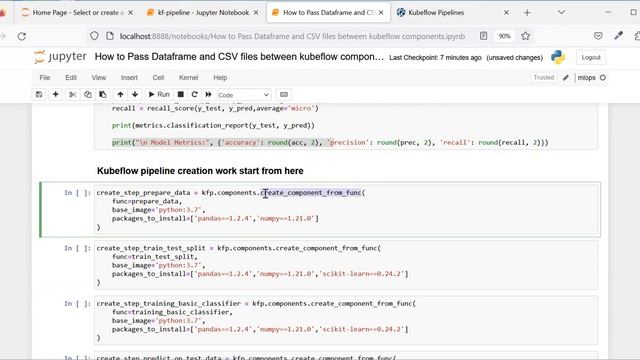Click the print Model Metrics code line
The width and height of the screenshot is (640, 360).
[330, 142]
